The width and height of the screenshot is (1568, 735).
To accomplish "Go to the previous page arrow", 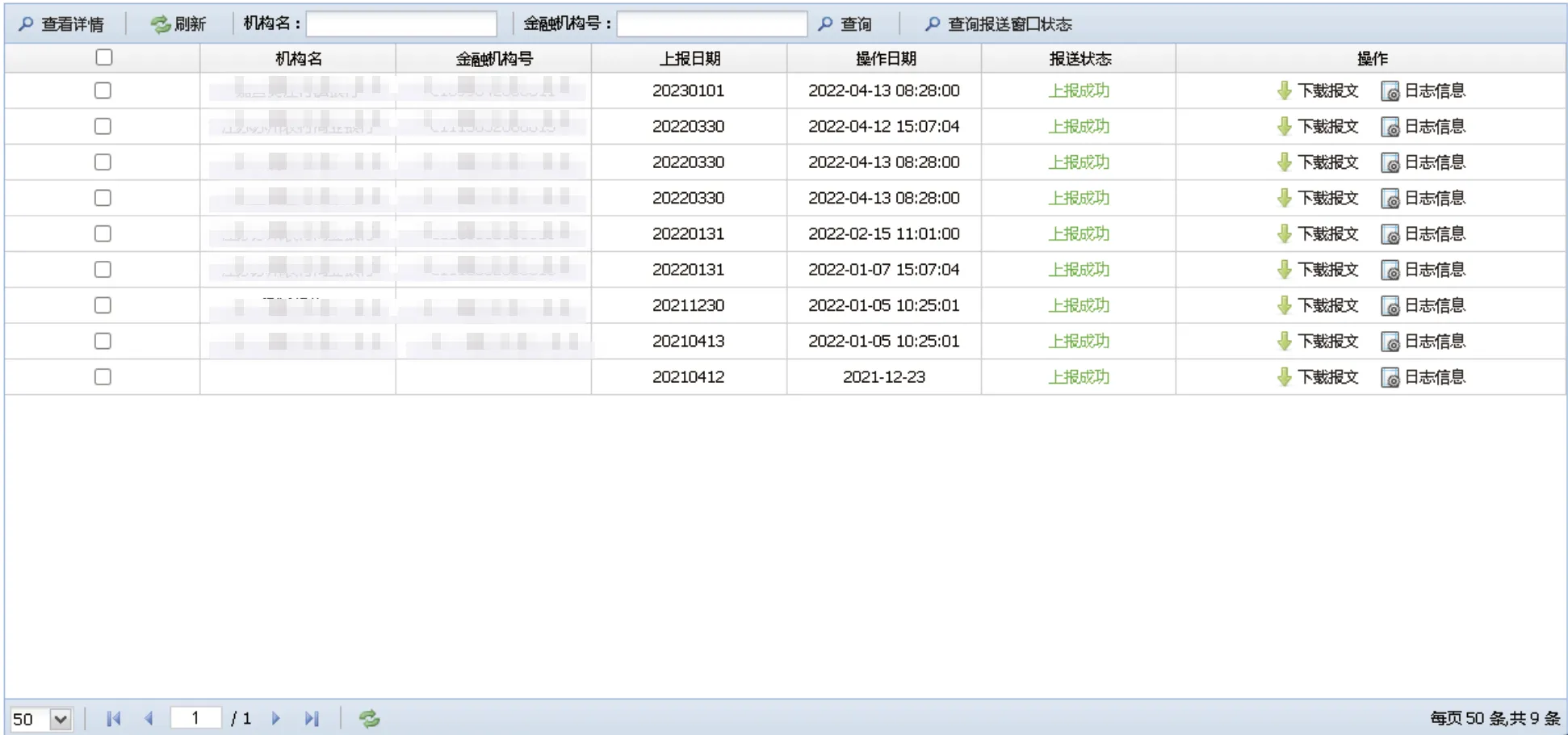I will 149,718.
